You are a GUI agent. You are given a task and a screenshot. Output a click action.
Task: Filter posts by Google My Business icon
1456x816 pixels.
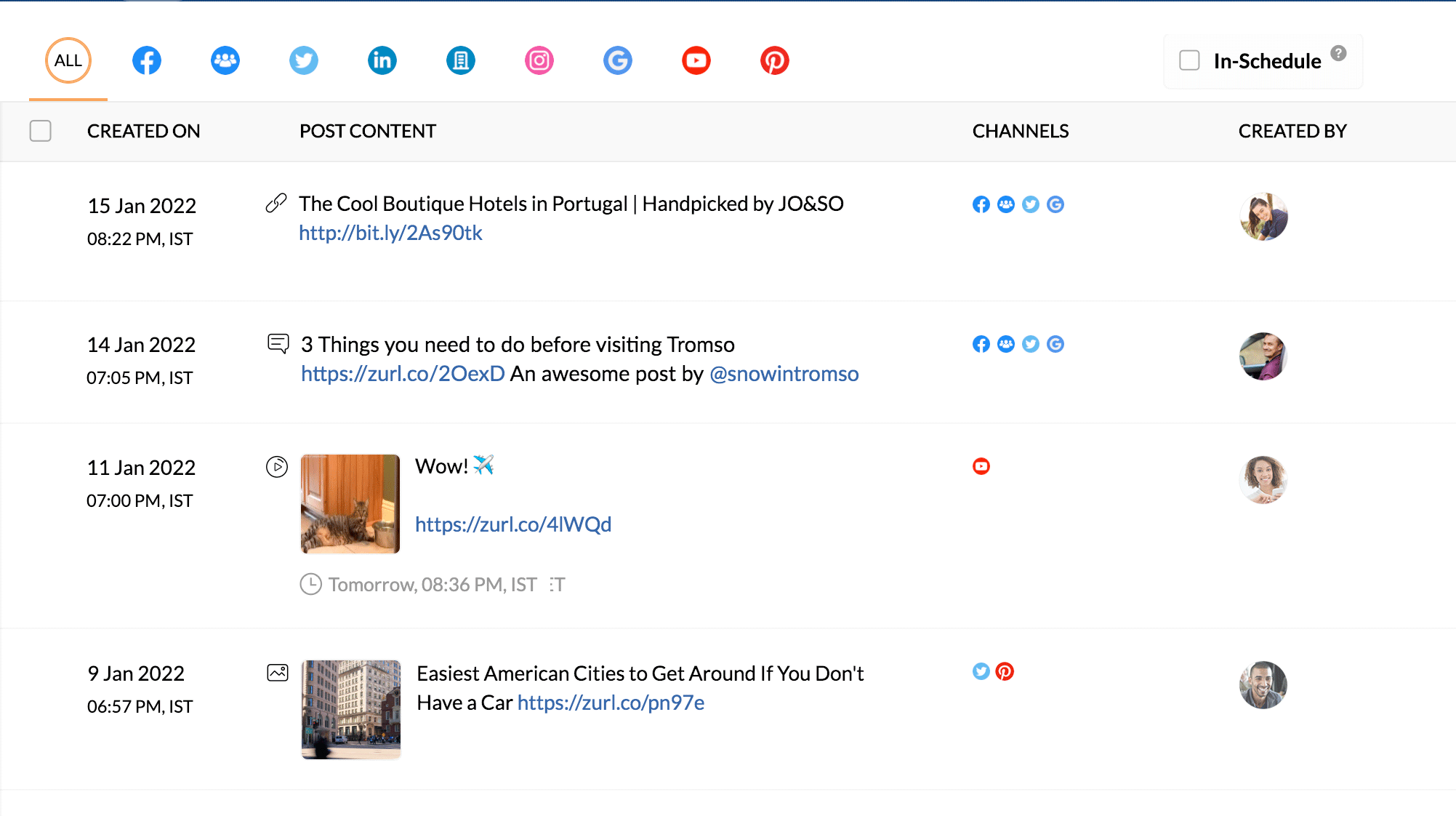[618, 60]
